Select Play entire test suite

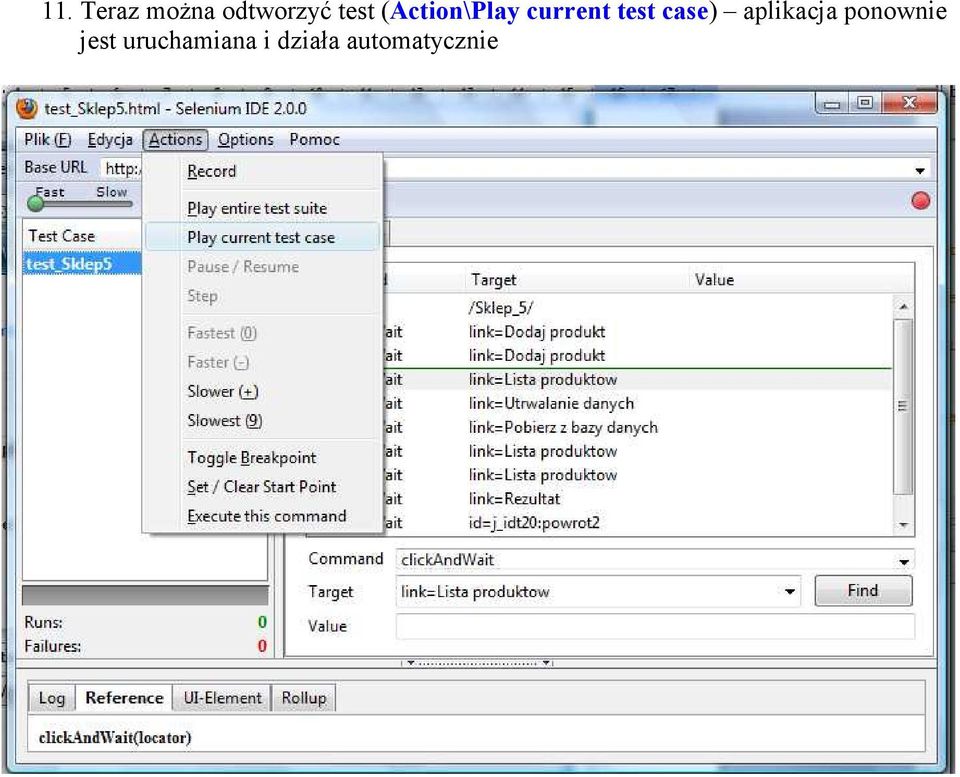[263, 208]
